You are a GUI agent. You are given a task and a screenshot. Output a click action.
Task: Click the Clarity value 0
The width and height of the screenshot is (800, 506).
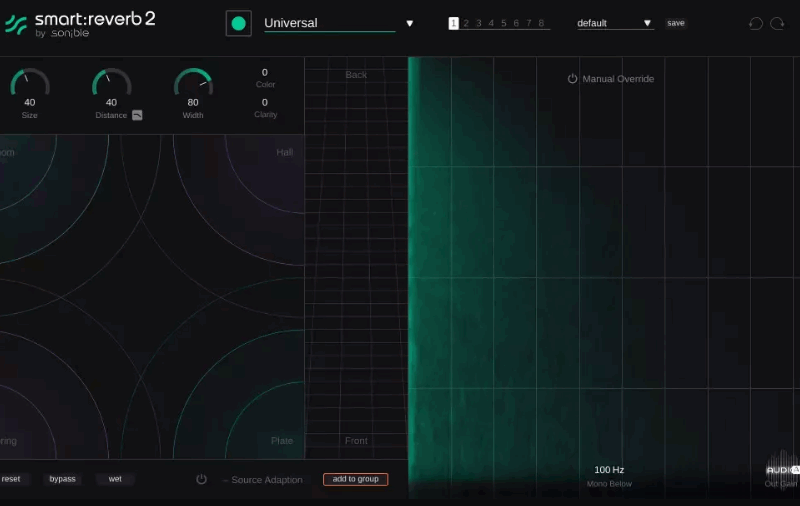tap(264, 103)
